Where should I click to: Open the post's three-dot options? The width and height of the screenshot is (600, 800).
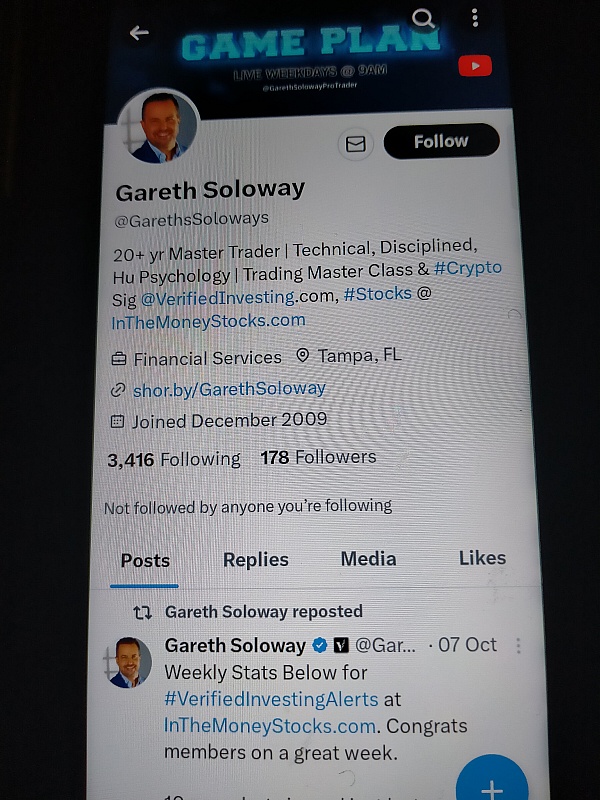coord(518,645)
